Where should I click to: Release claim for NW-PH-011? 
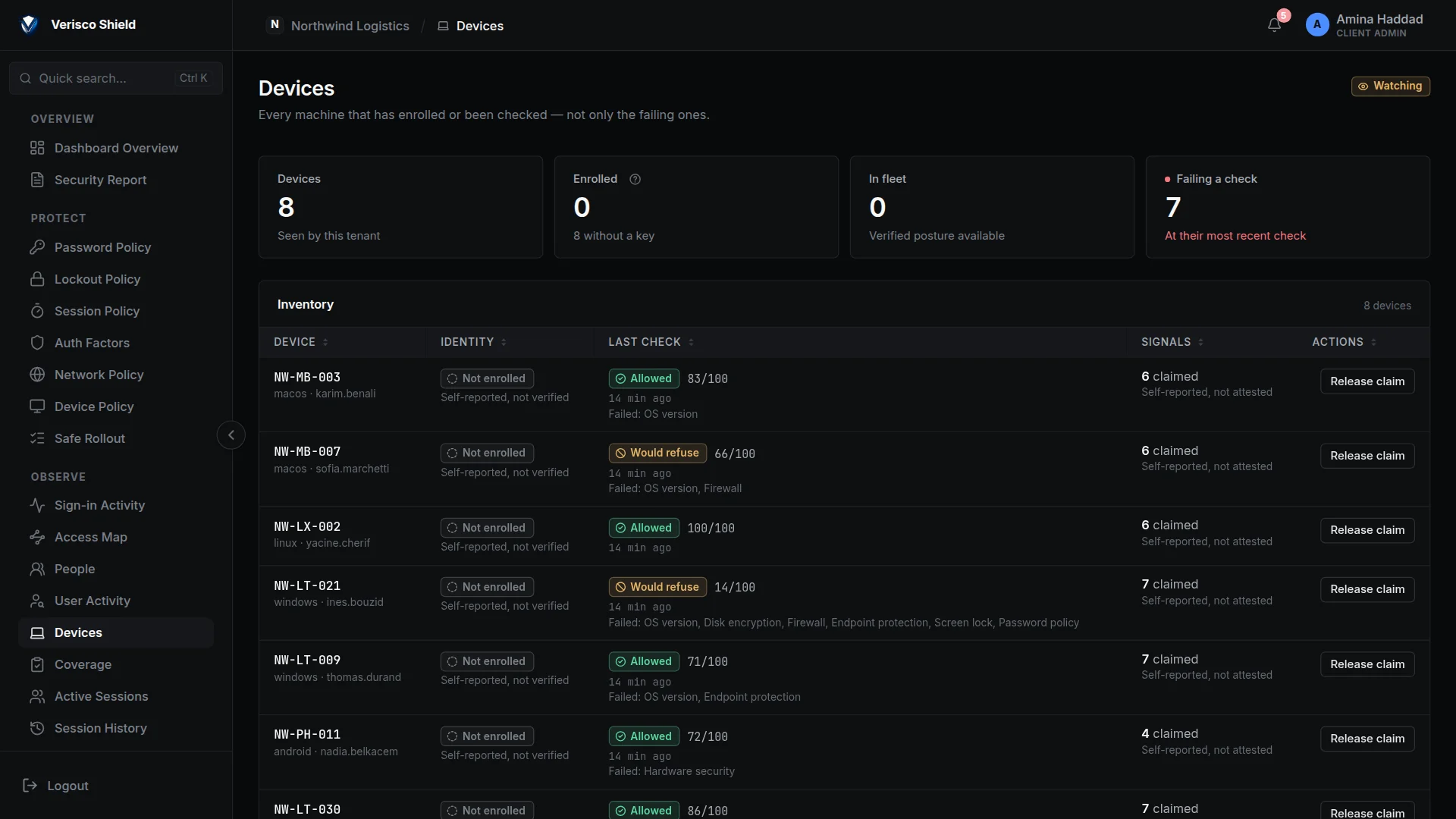click(1367, 739)
